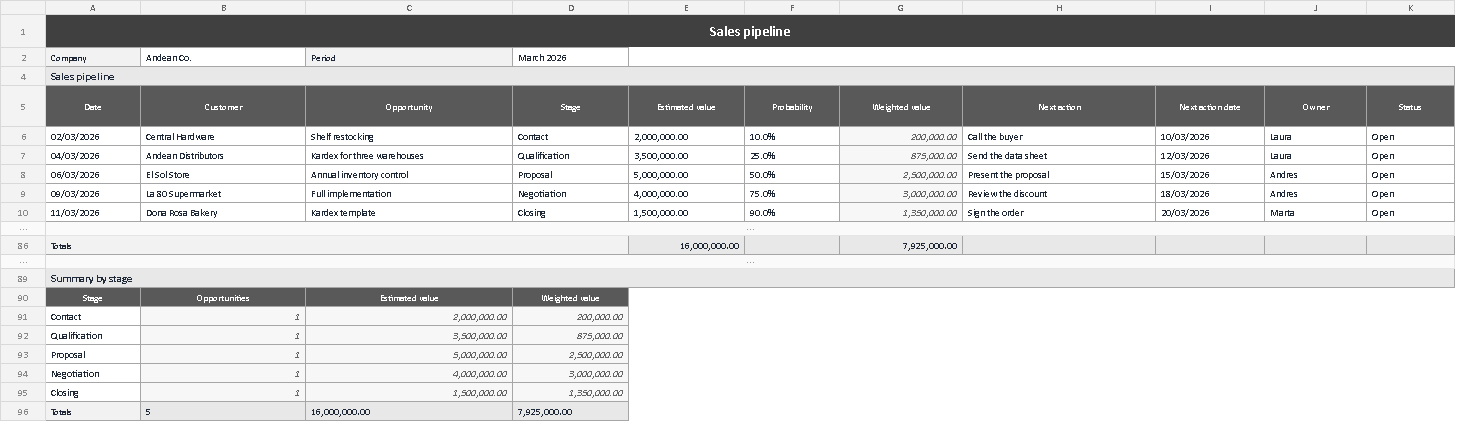Select 'Contact' in the summary table

(93, 317)
